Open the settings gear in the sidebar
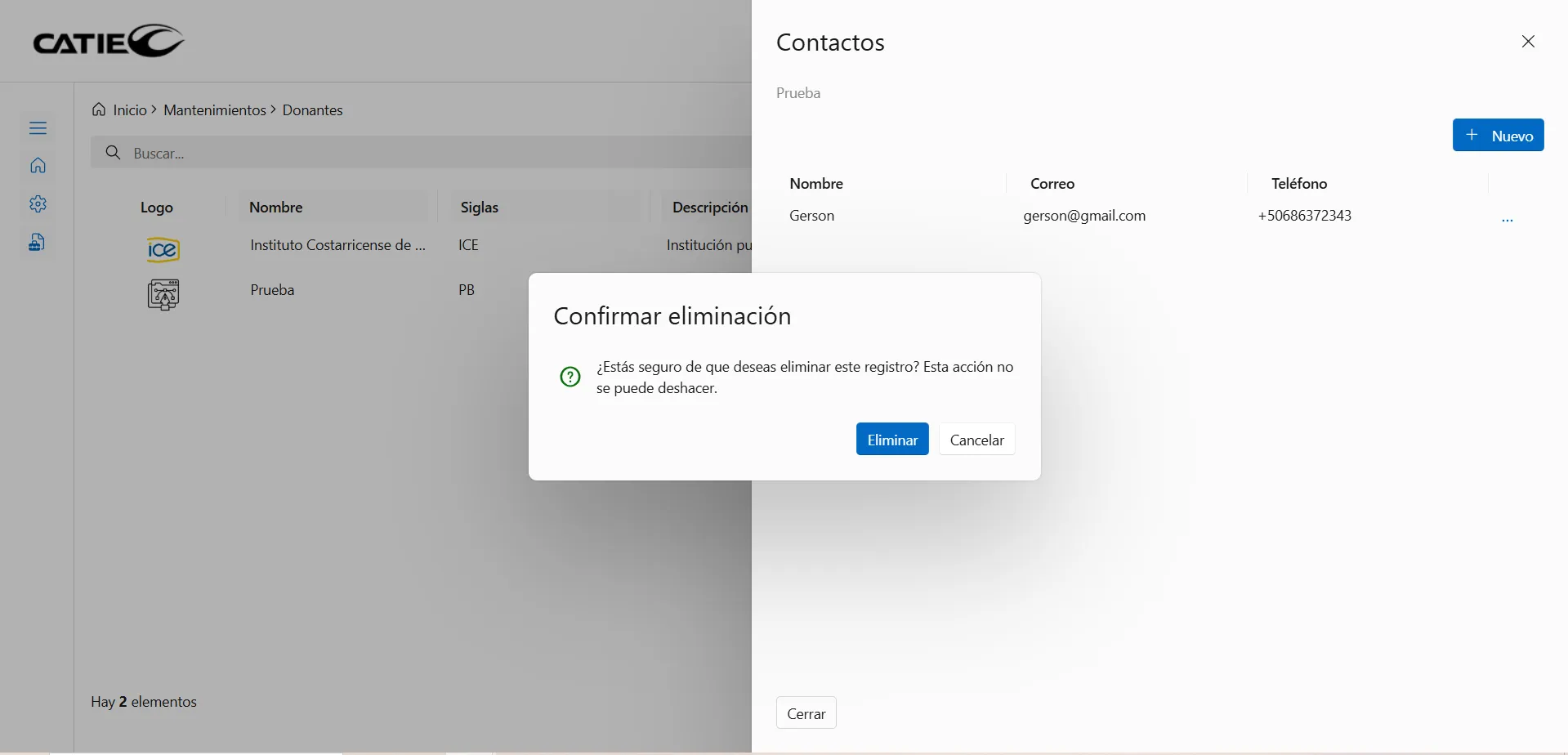Viewport: 1568px width, 755px height. click(38, 204)
